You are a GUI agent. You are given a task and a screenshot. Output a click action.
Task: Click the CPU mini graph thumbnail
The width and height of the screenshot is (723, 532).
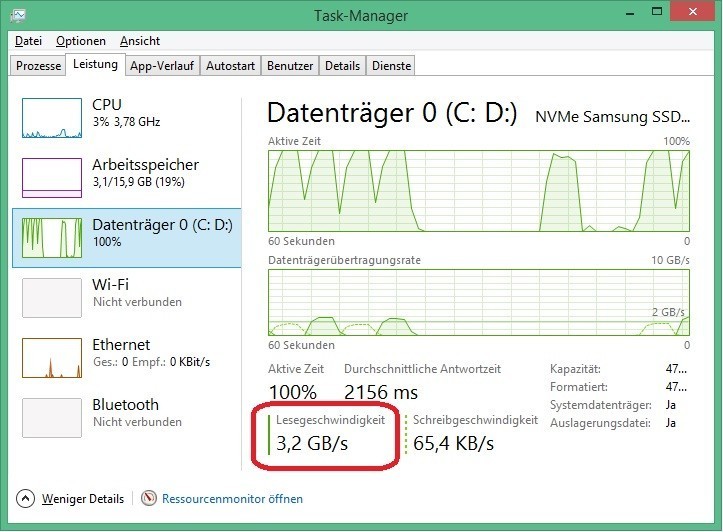[52, 118]
